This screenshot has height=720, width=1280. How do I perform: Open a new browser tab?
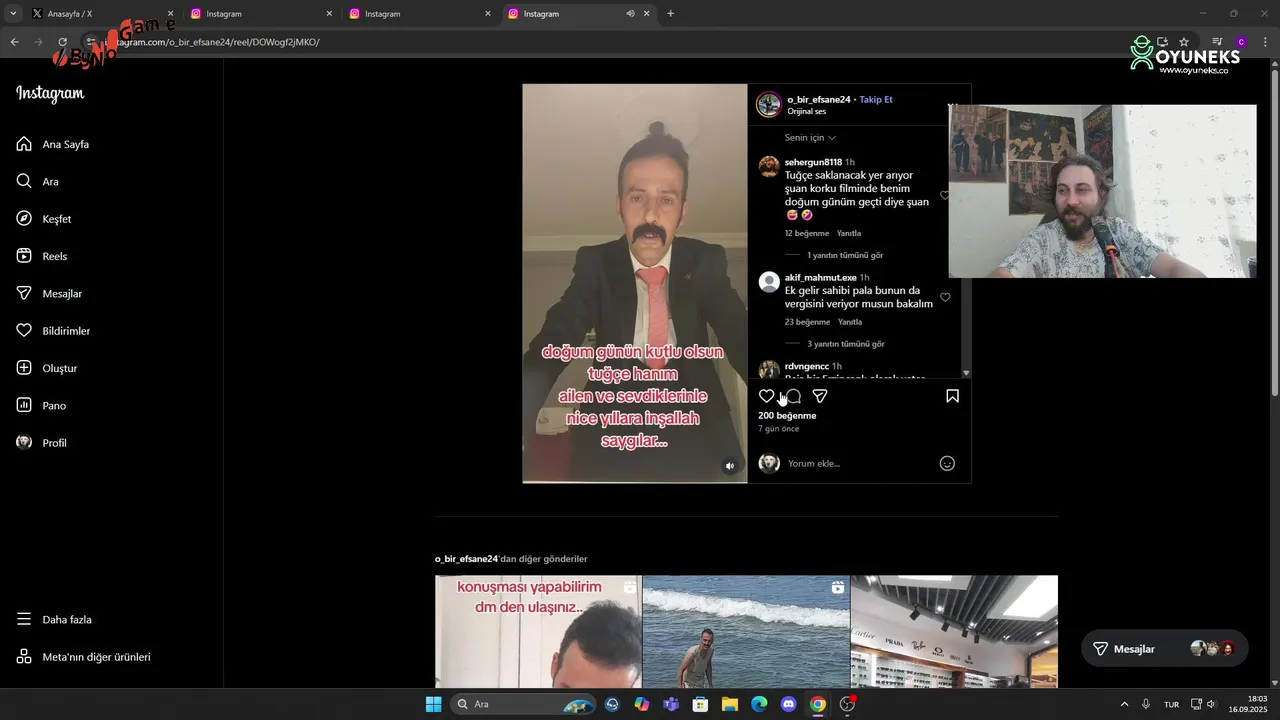670,14
